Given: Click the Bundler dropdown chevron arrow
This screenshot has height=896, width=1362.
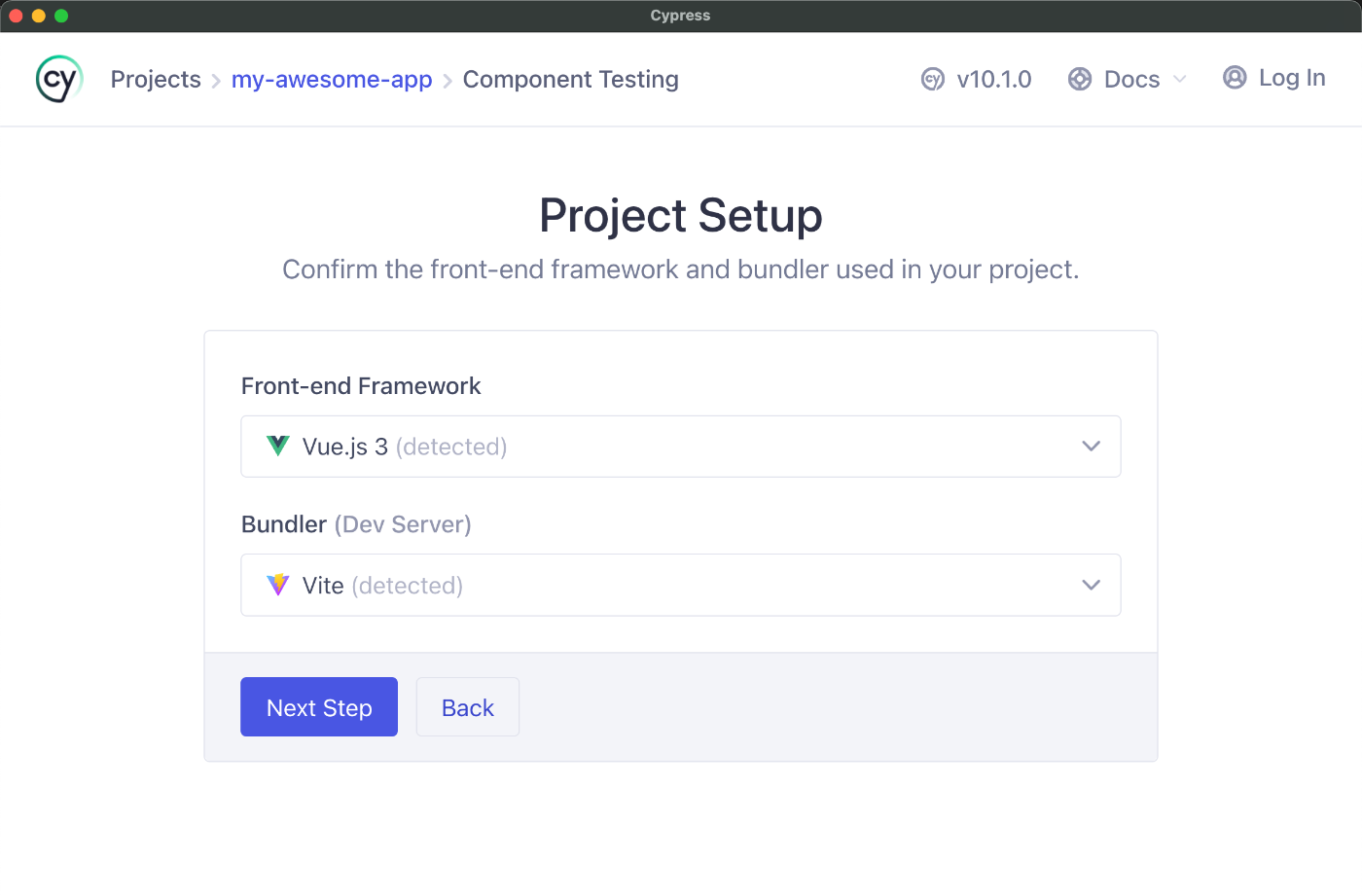Looking at the screenshot, I should tap(1091, 585).
